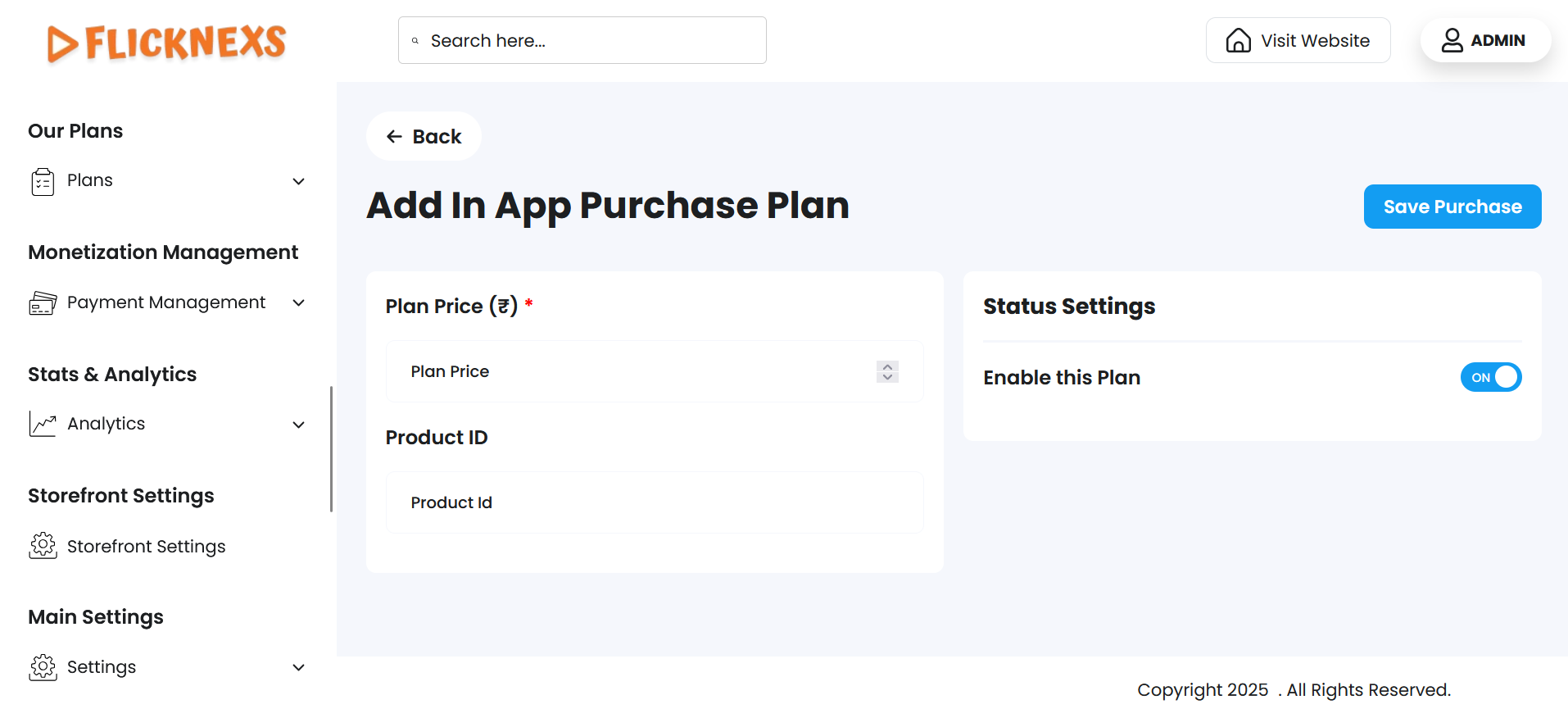Click the Plan Price stepper arrows

pos(887,371)
